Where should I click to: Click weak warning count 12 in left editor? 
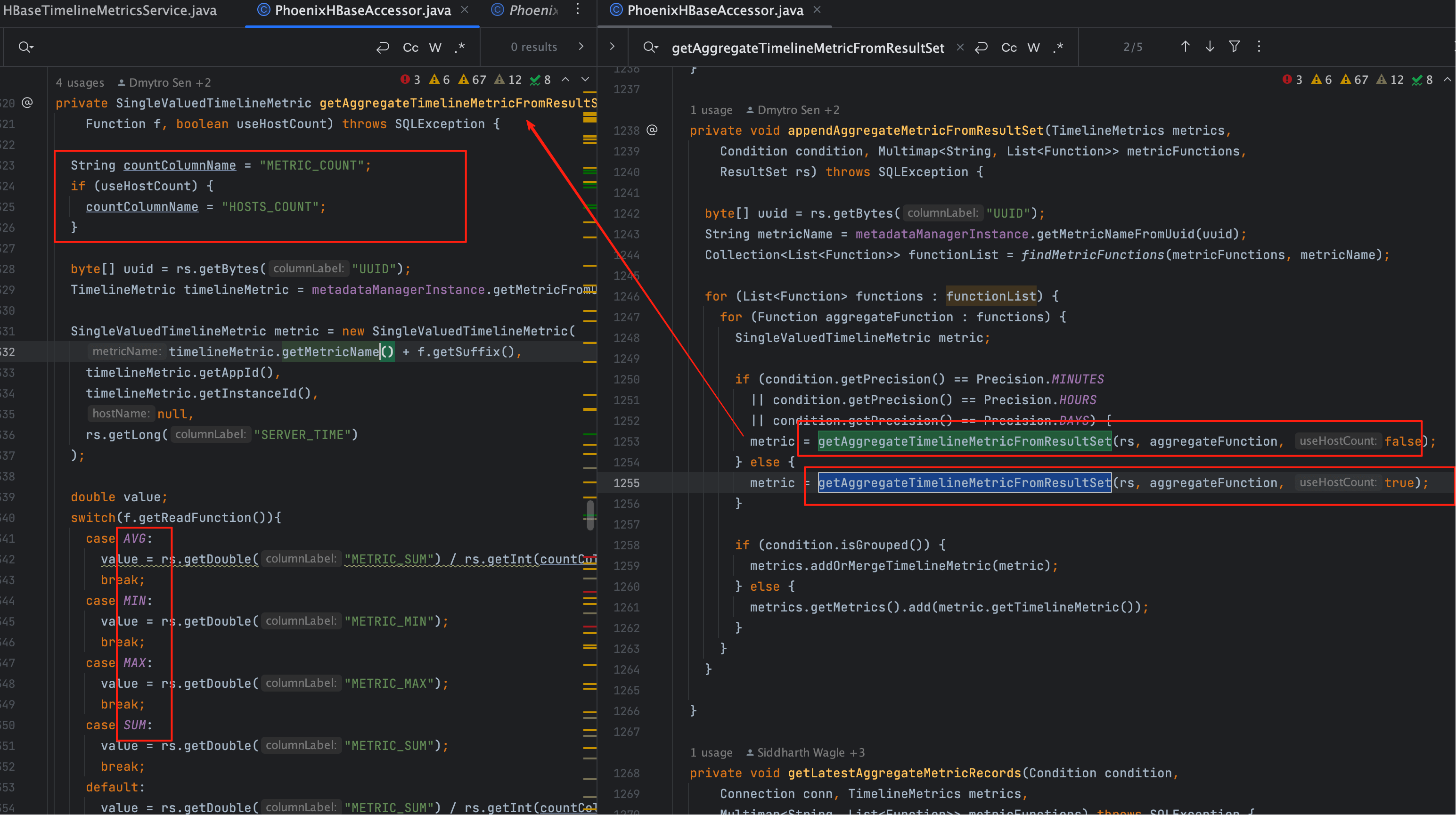508,80
